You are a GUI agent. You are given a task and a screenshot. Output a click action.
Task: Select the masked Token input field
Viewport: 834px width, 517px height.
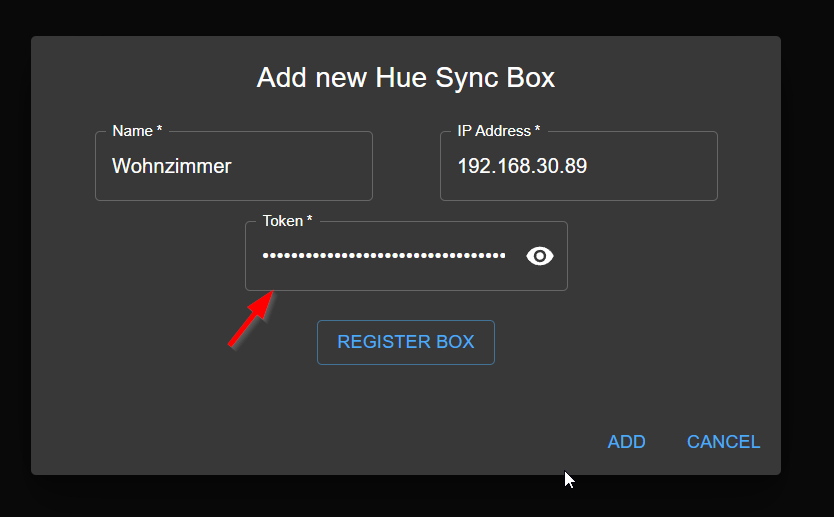coord(406,256)
